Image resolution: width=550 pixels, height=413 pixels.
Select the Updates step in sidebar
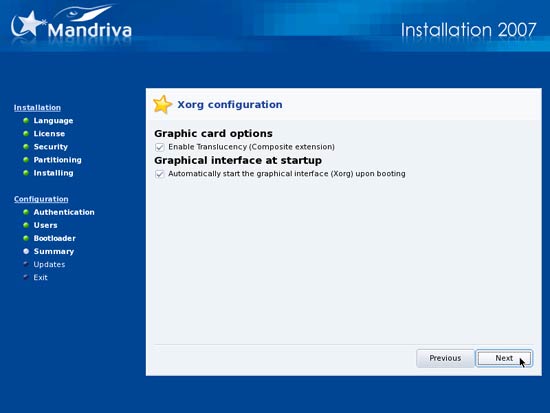[49, 265]
